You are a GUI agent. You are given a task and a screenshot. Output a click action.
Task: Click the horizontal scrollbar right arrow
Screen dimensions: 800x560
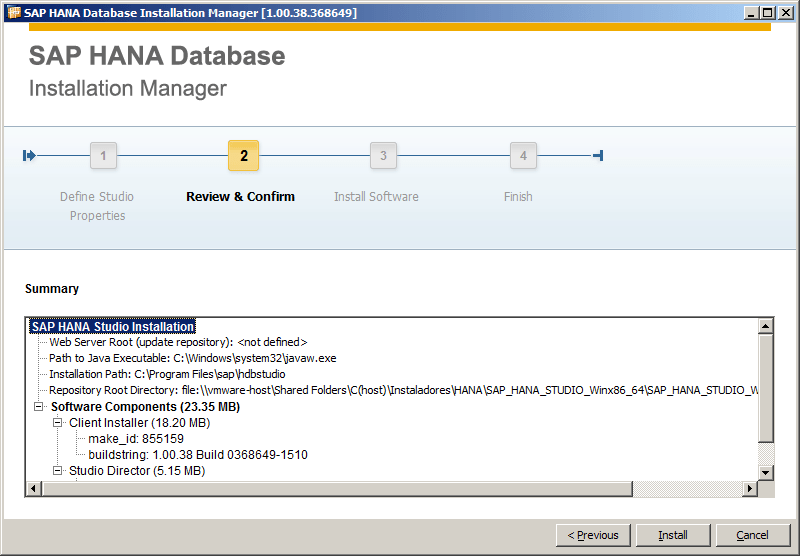tap(749, 488)
